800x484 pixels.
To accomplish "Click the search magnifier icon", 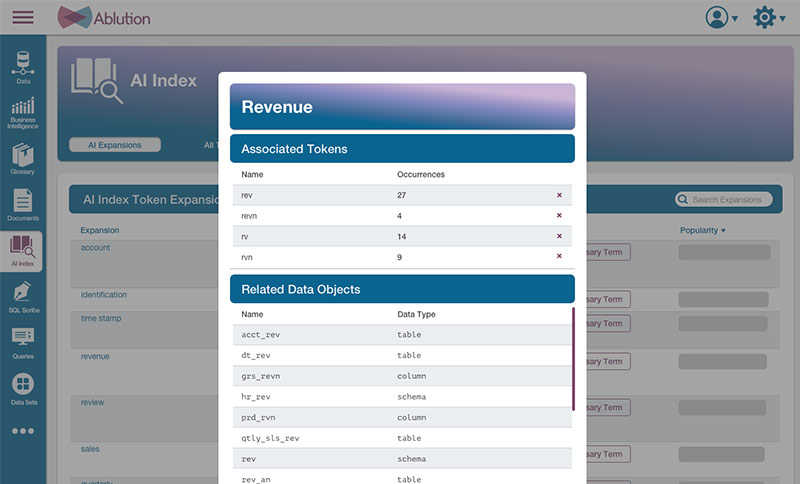I will 683,199.
